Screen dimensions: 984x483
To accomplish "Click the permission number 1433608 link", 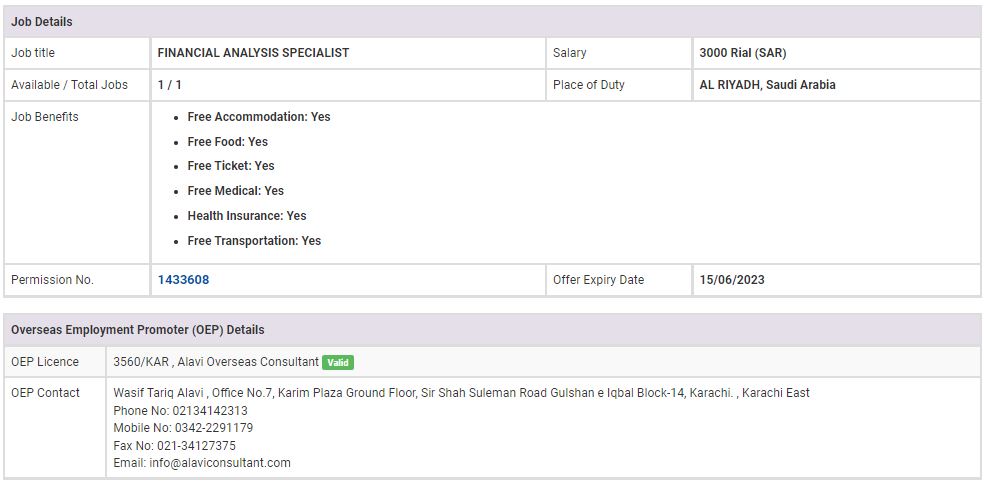I will pyautogui.click(x=183, y=280).
